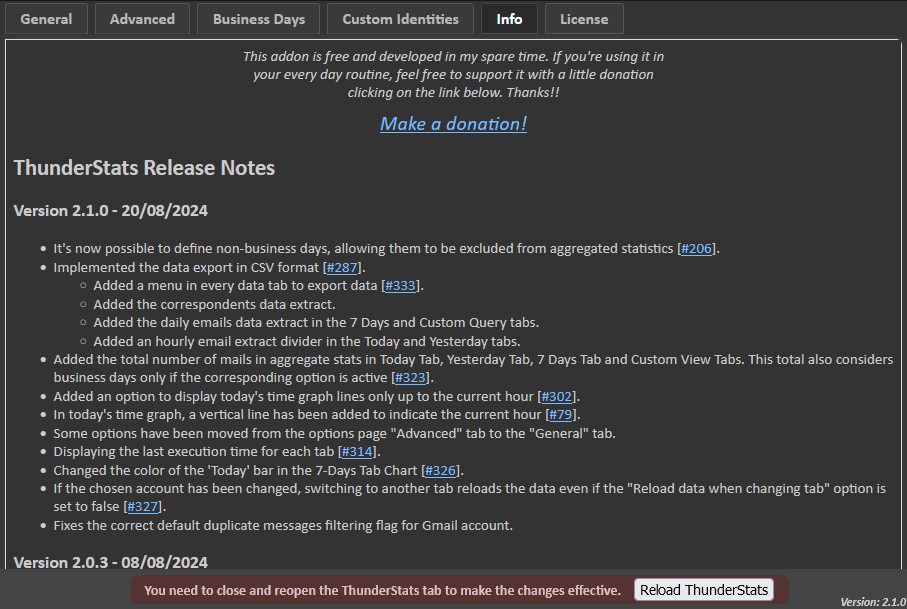Click the 'You need to close and reopen' notice

[x=382, y=590]
